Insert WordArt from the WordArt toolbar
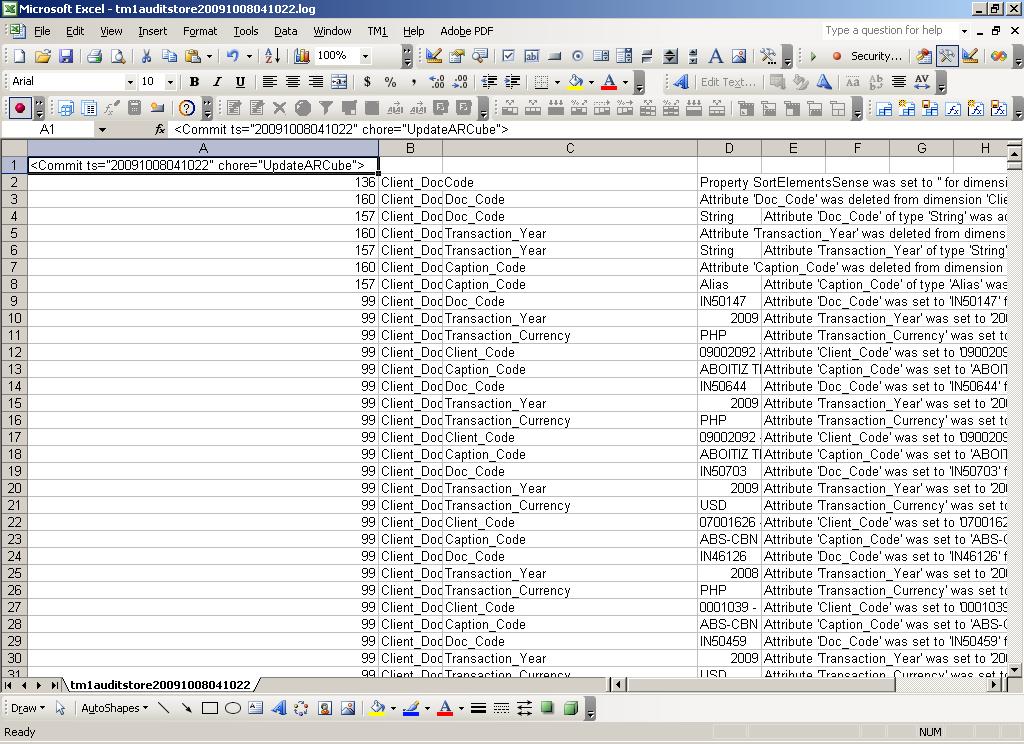1024x744 pixels. click(680, 82)
